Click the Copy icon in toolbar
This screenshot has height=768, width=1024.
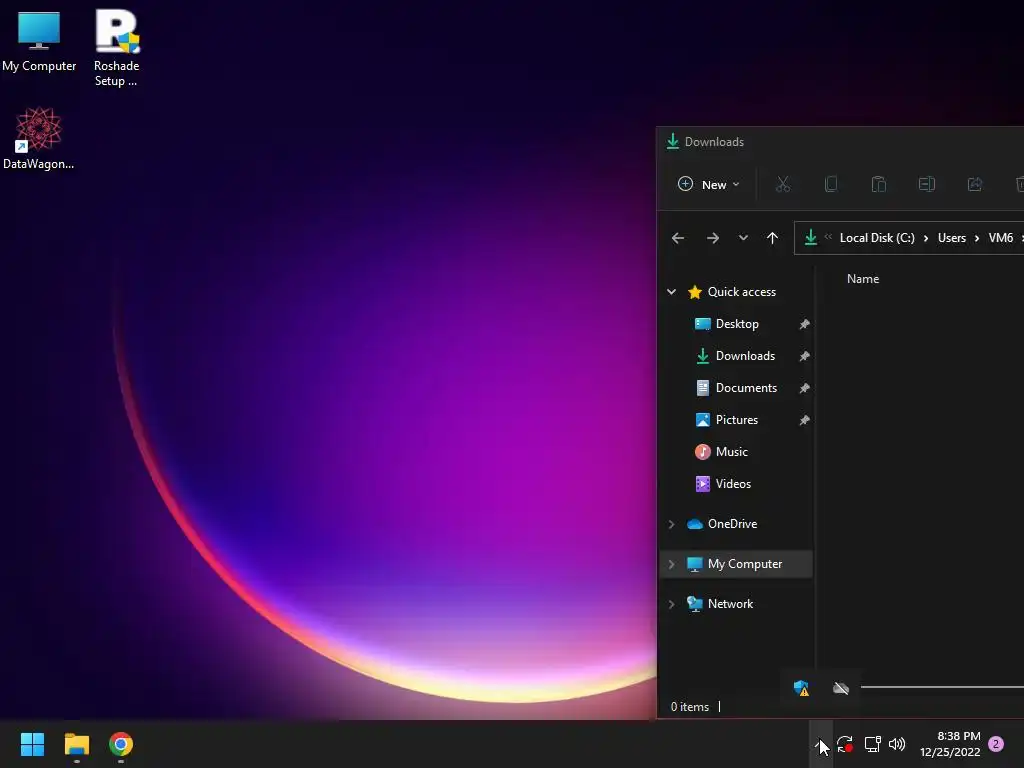831,185
